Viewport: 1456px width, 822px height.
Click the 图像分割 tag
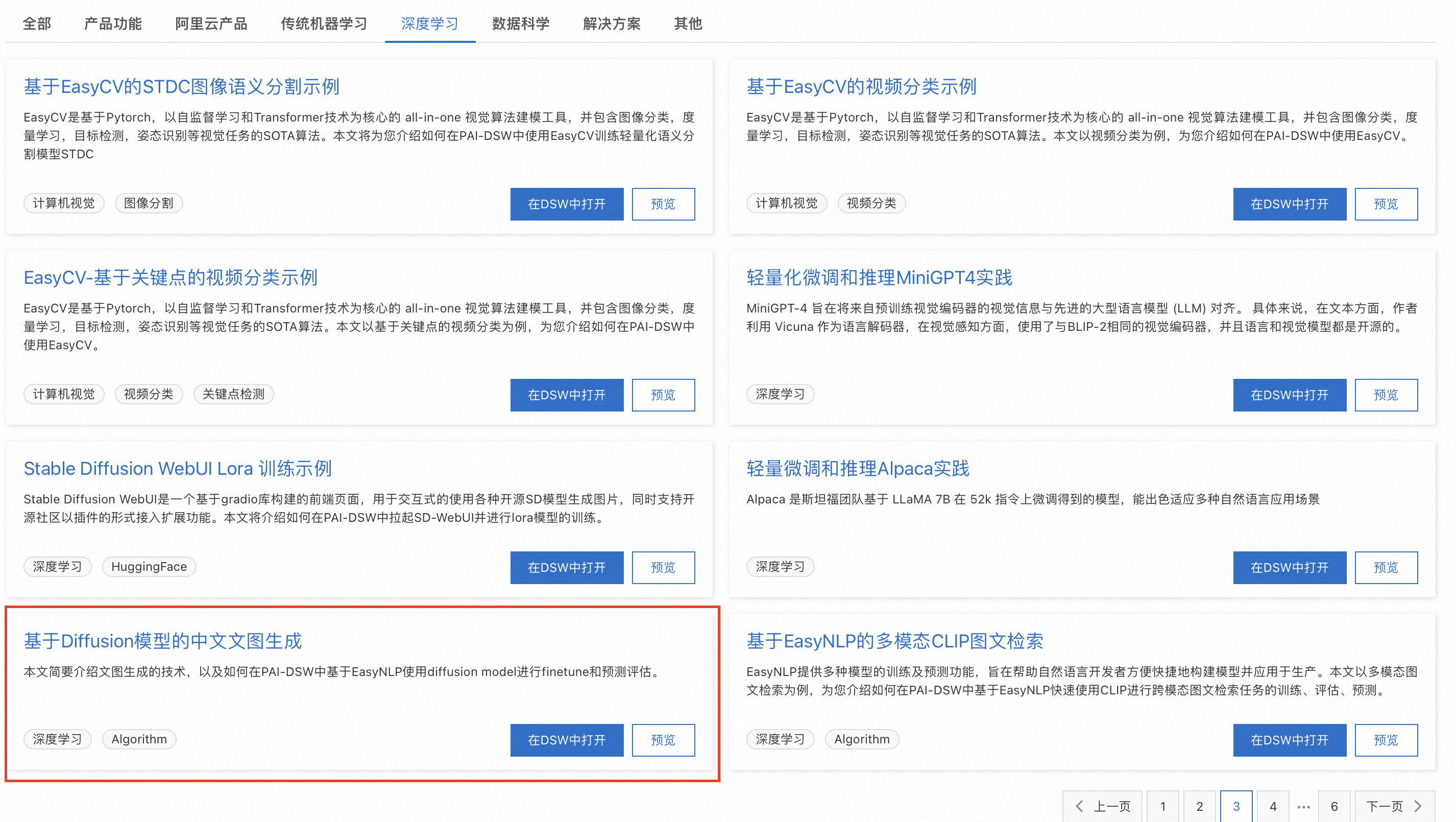point(148,203)
